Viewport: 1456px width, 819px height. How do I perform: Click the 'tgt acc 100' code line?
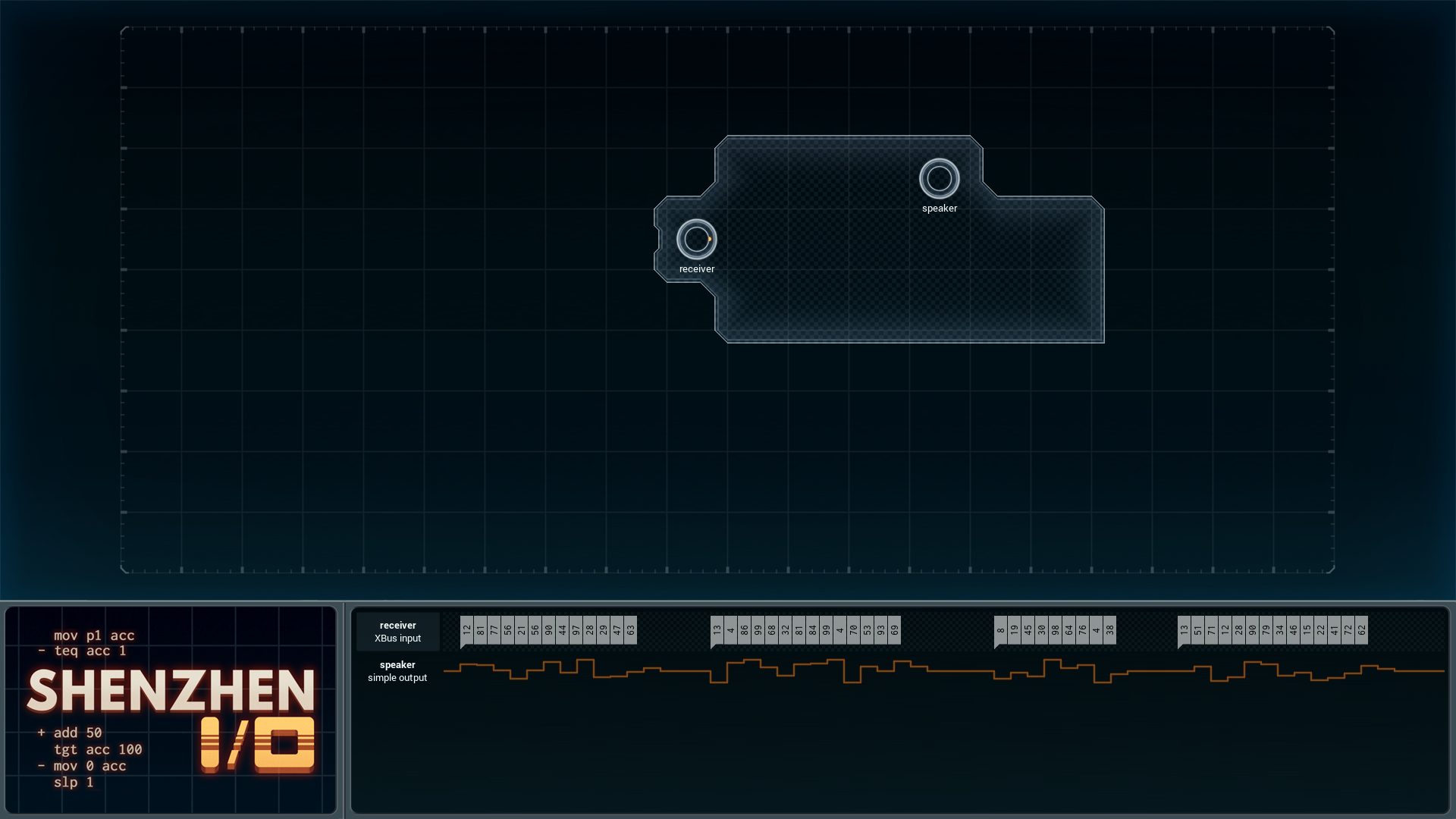(98, 749)
